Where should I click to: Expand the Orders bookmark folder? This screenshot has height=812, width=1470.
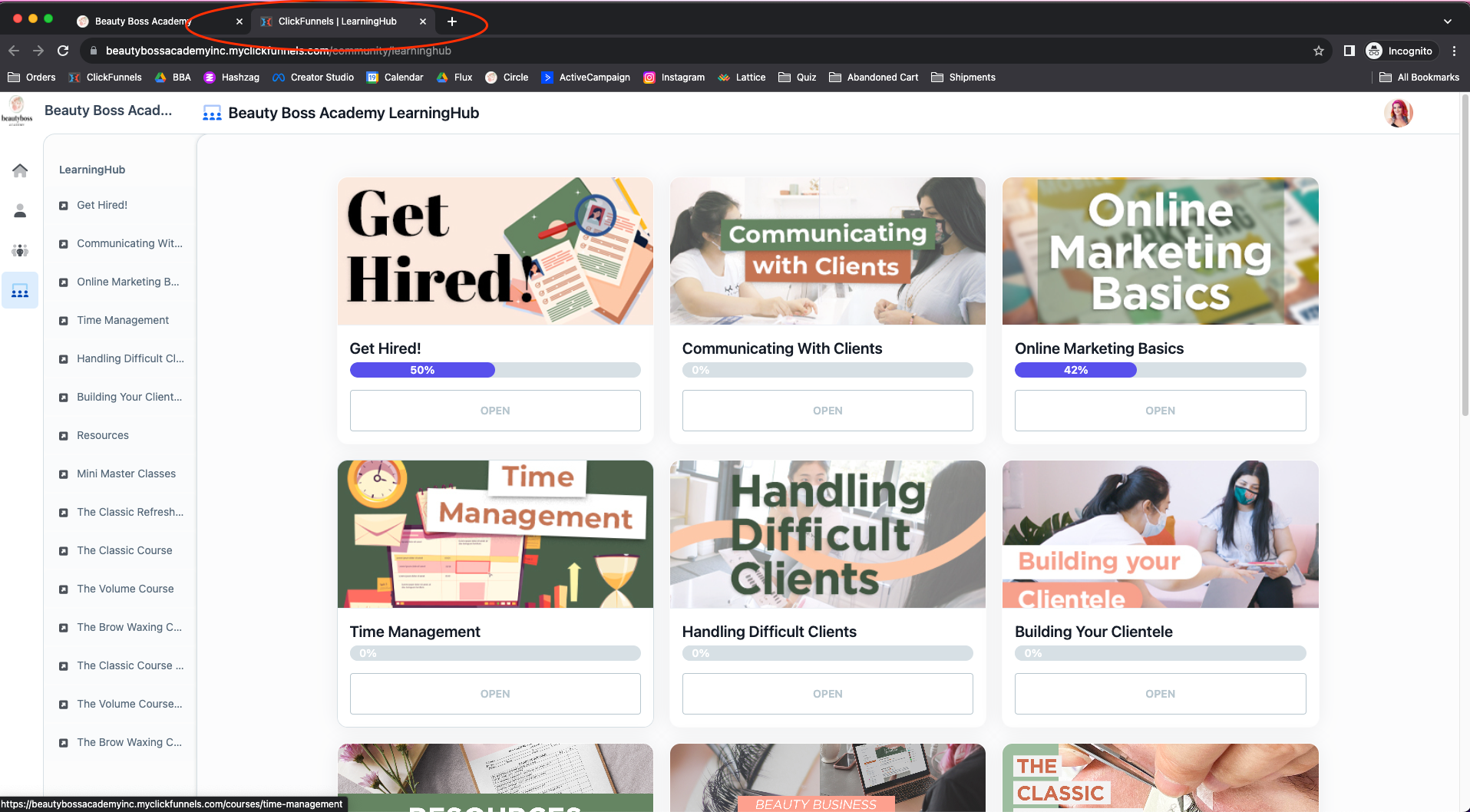click(31, 78)
